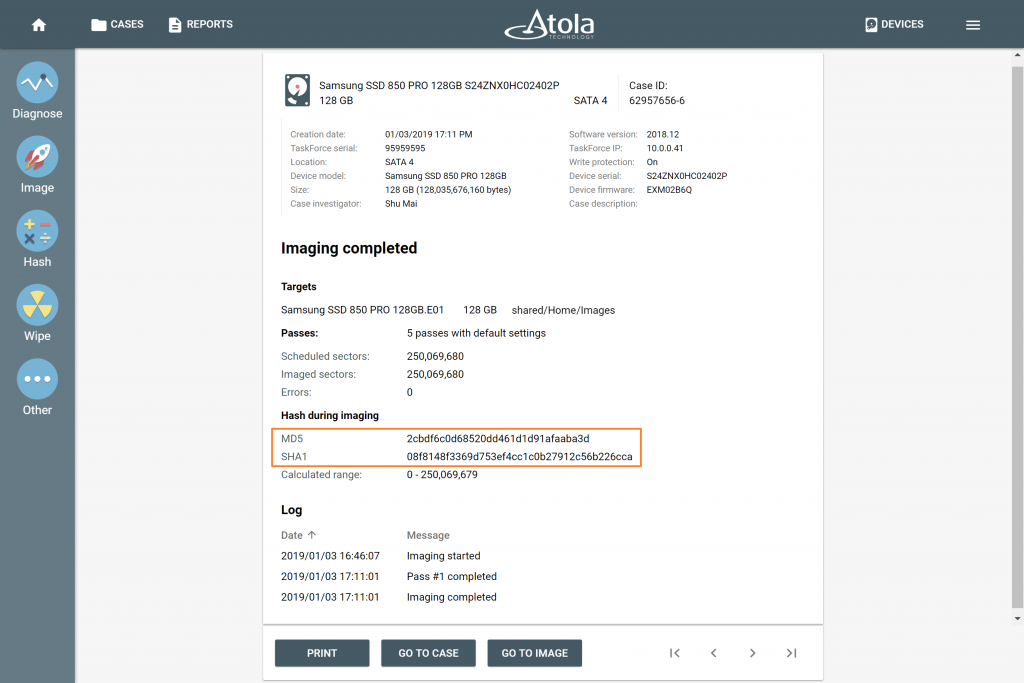Click the Imaging completed heading

click(349, 248)
